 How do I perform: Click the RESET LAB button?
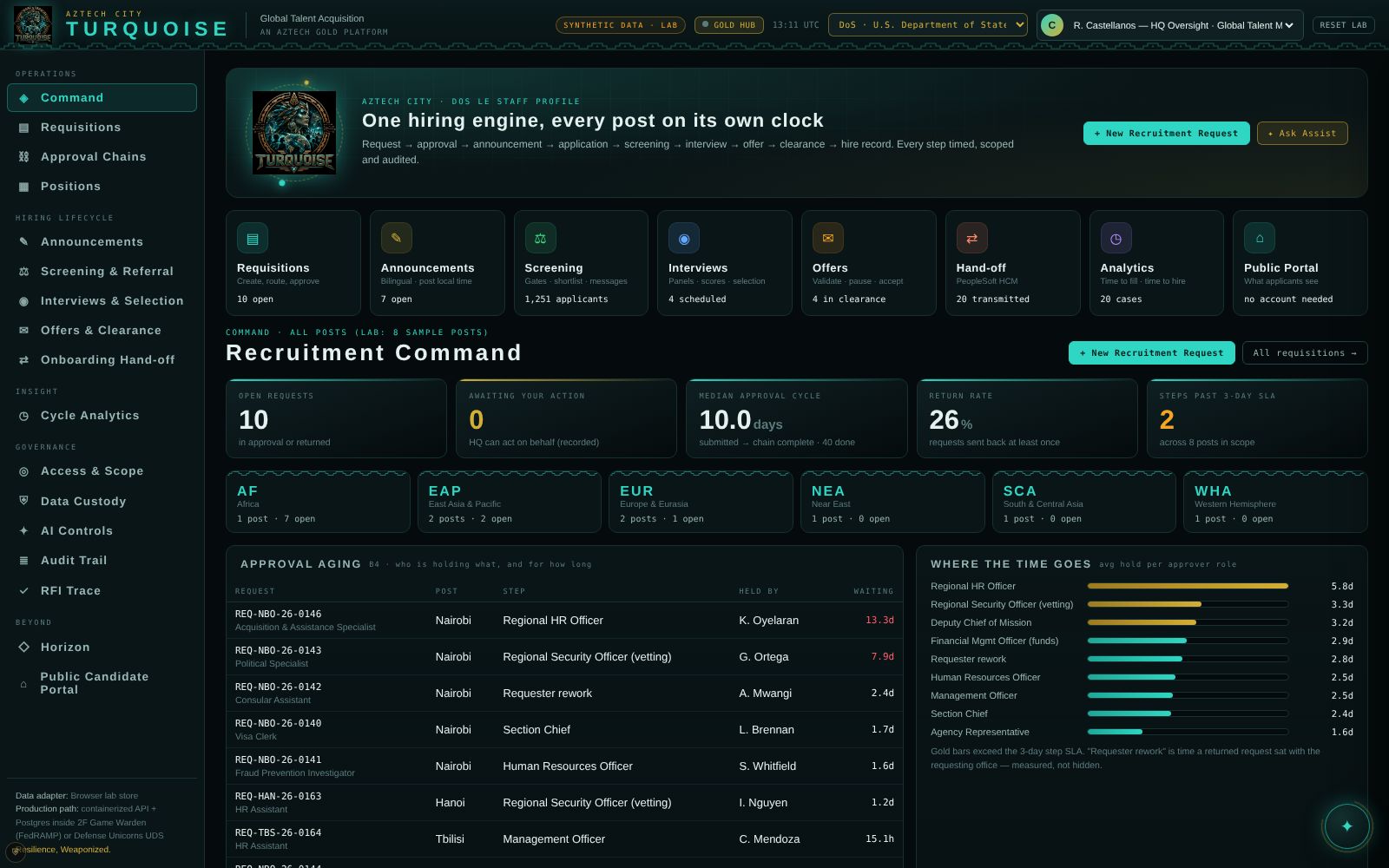click(x=1343, y=25)
